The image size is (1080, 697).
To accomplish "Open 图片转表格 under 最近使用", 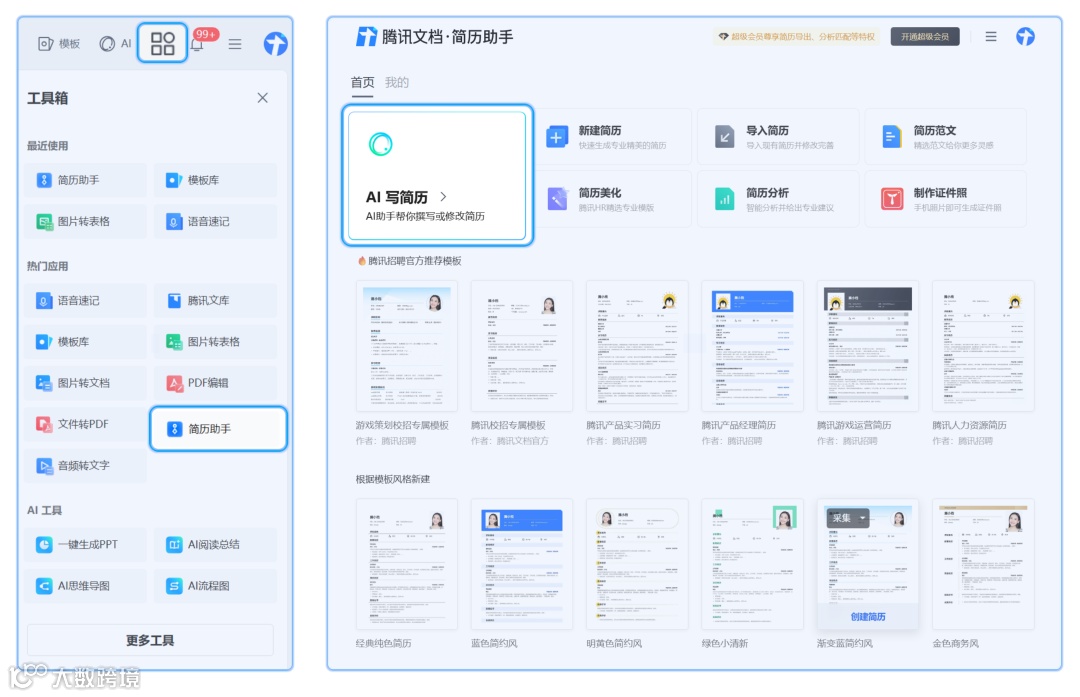I will [85, 221].
